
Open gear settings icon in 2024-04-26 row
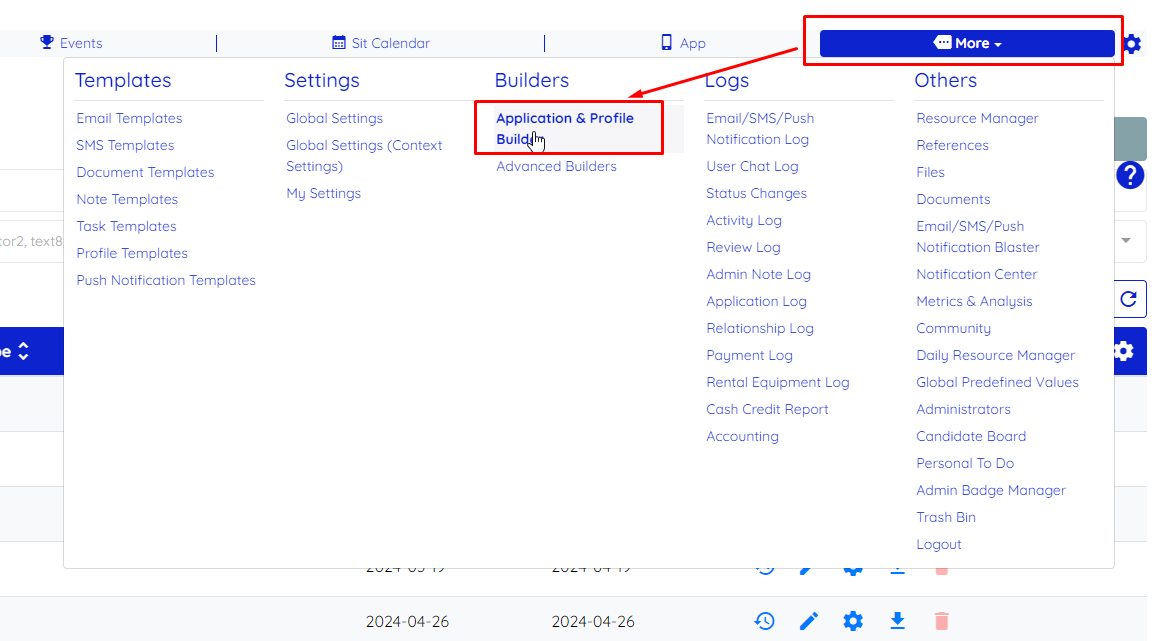[853, 621]
